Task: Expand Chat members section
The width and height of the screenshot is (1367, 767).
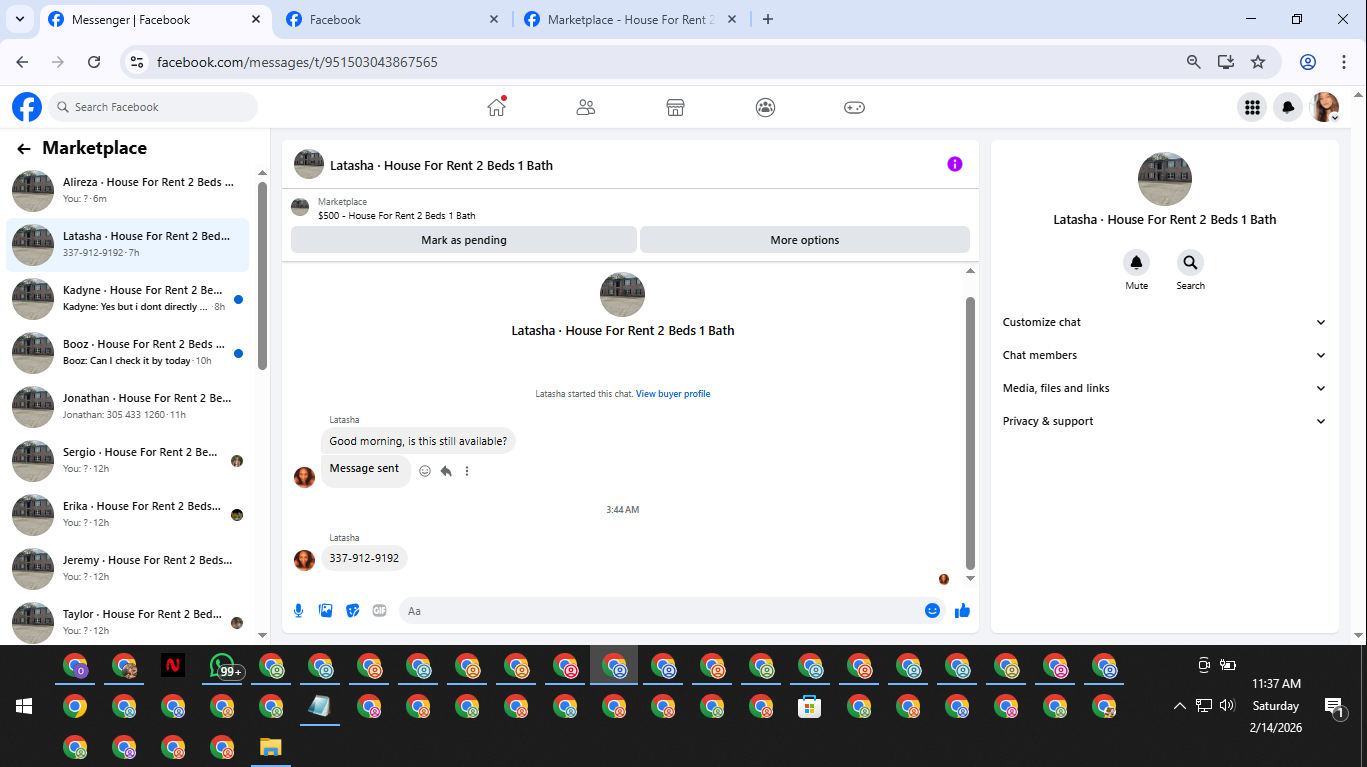Action: tap(1165, 355)
